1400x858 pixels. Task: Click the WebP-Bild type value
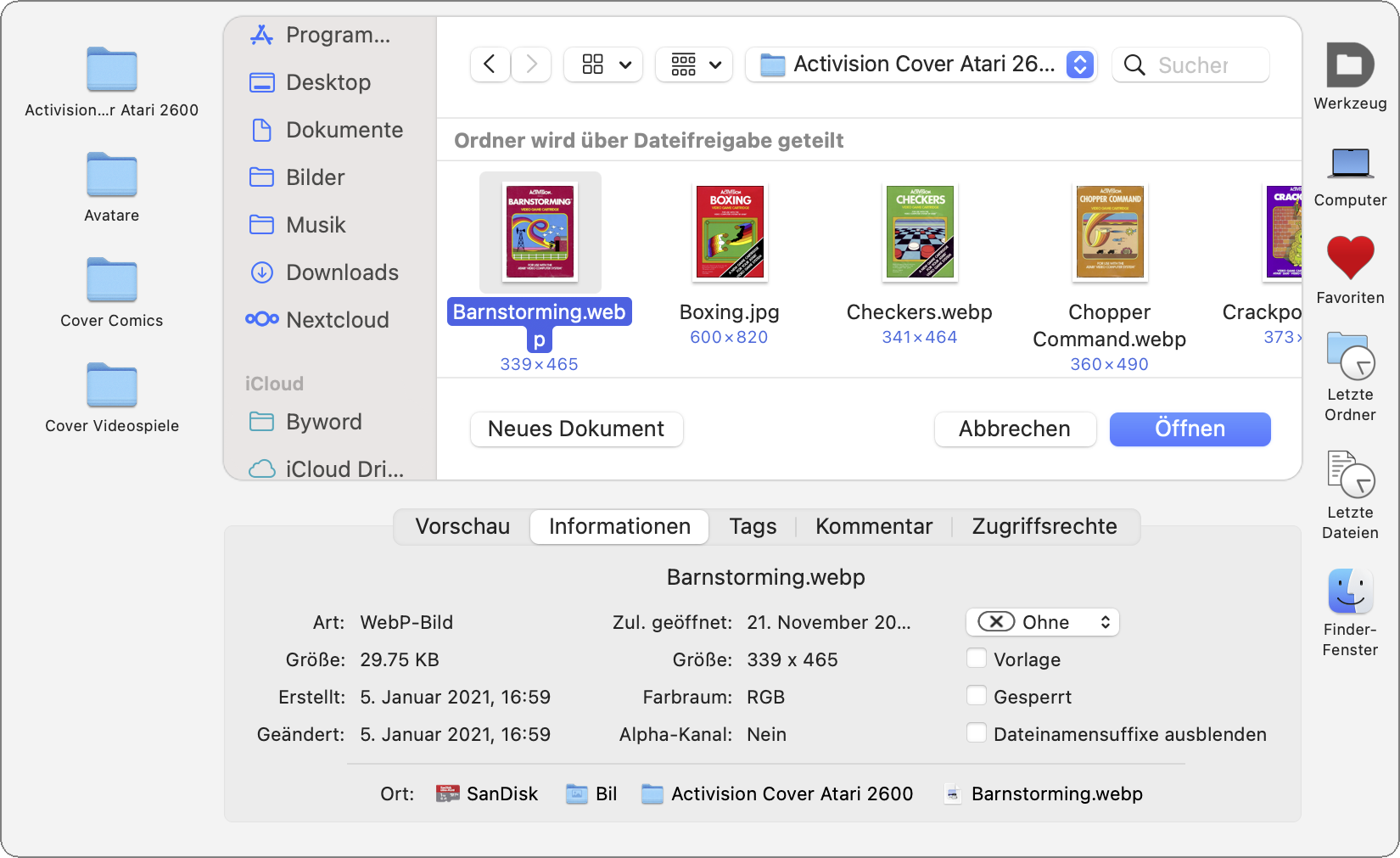(x=406, y=622)
